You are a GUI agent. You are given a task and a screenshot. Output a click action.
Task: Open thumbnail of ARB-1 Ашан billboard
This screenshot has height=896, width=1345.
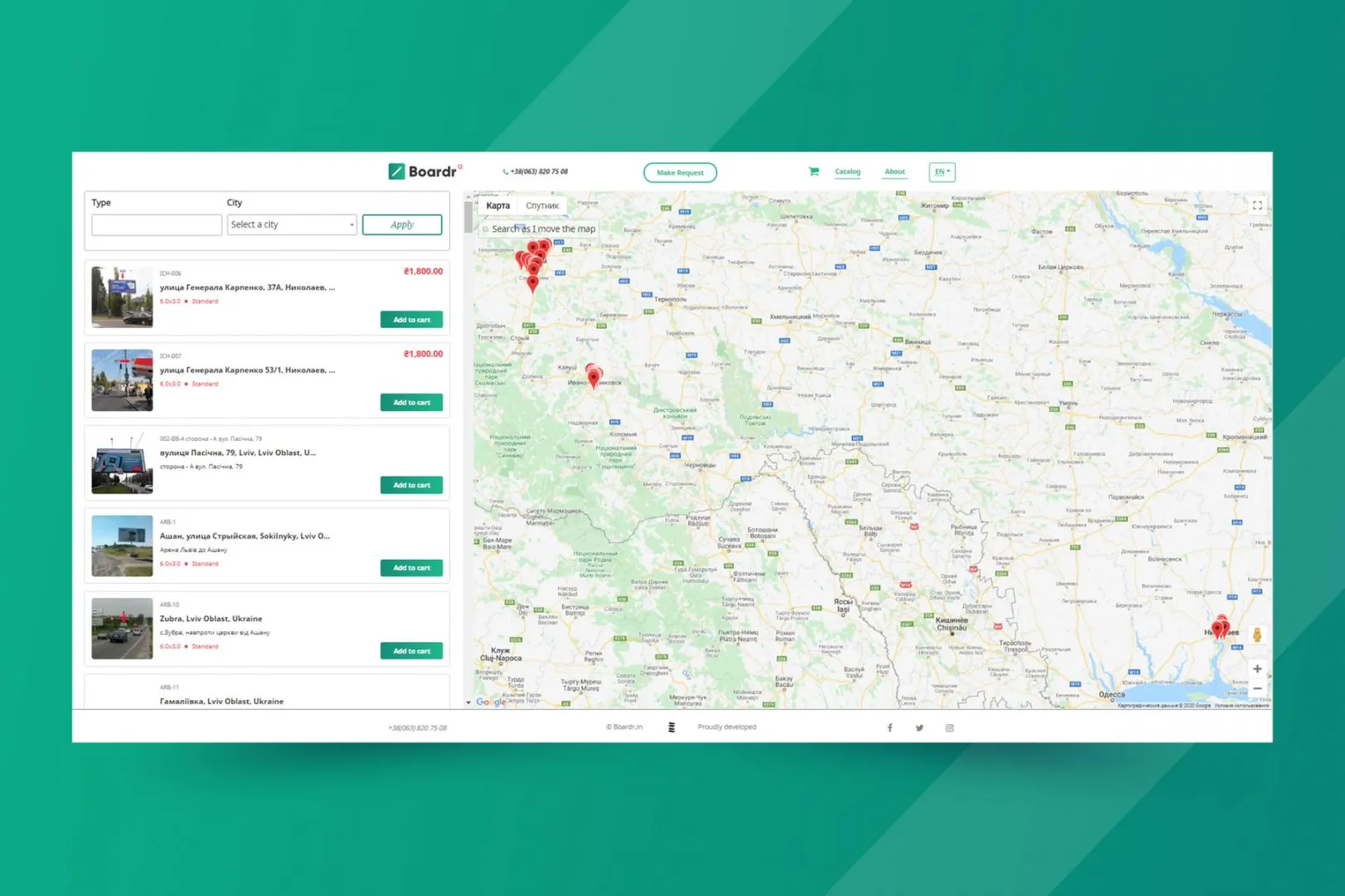point(122,546)
